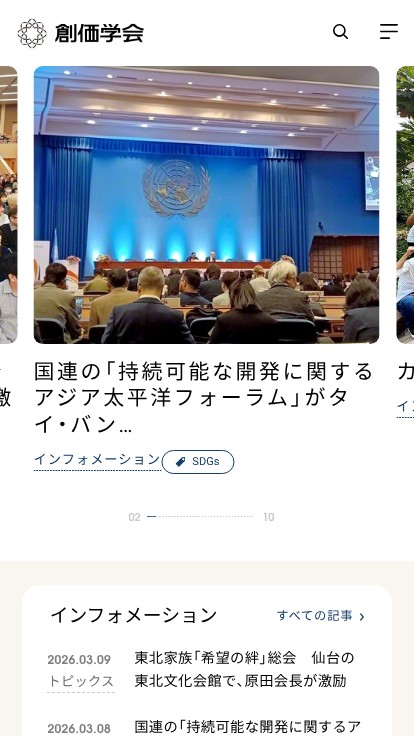Click the chevron arrow beside すべての記事
The height and width of the screenshot is (736, 414).
tap(361, 616)
